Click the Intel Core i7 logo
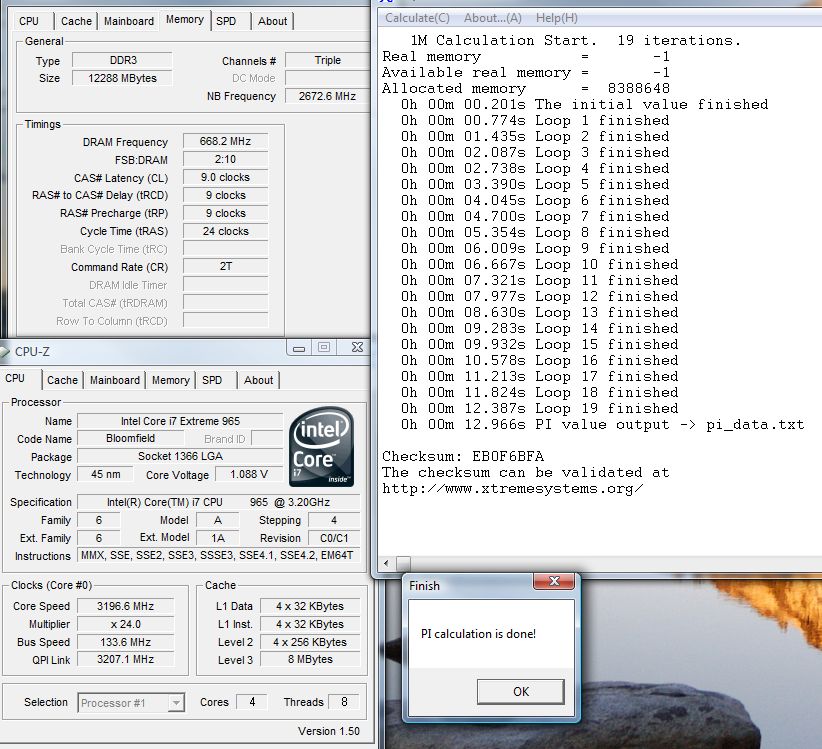 (x=321, y=446)
